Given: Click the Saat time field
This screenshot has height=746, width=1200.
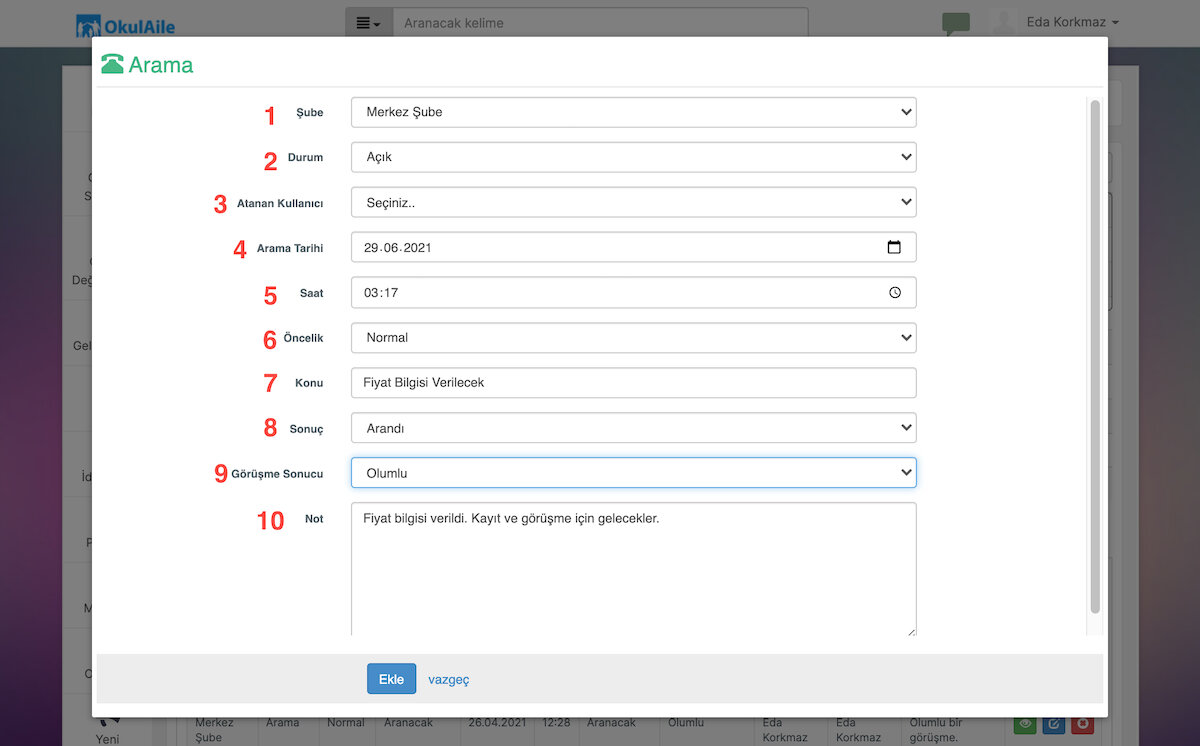Looking at the screenshot, I should 633,292.
